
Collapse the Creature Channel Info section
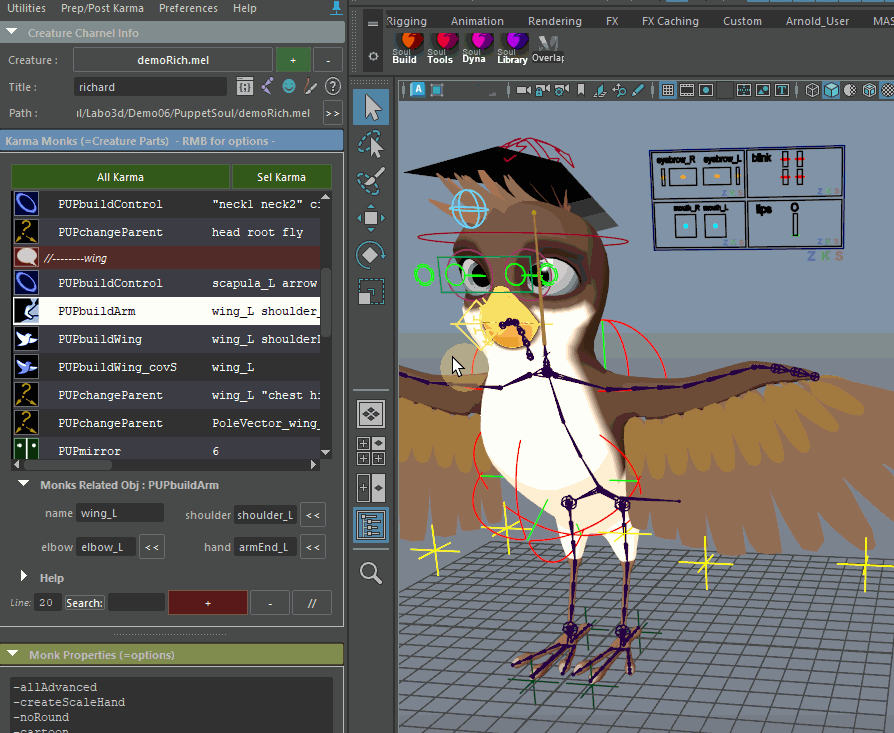click(12, 32)
